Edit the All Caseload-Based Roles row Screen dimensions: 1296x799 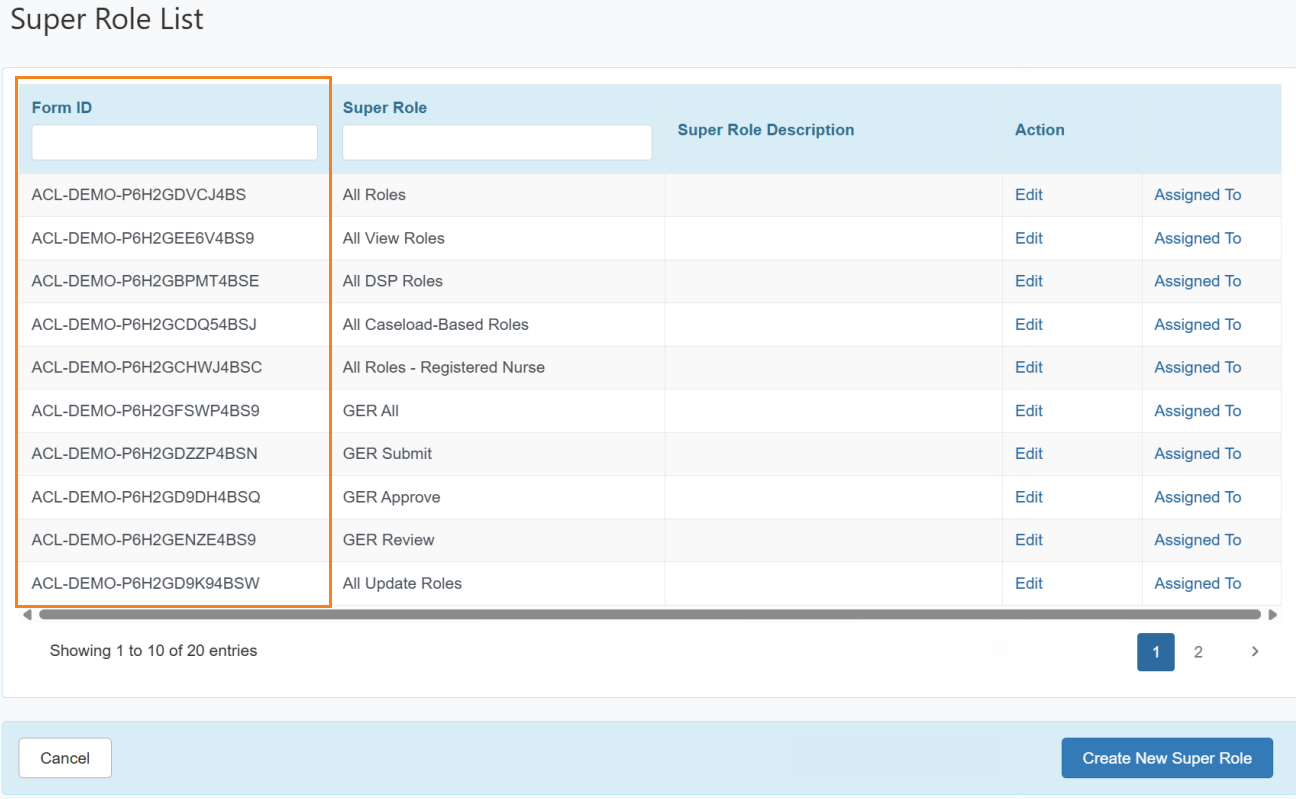(x=1029, y=324)
